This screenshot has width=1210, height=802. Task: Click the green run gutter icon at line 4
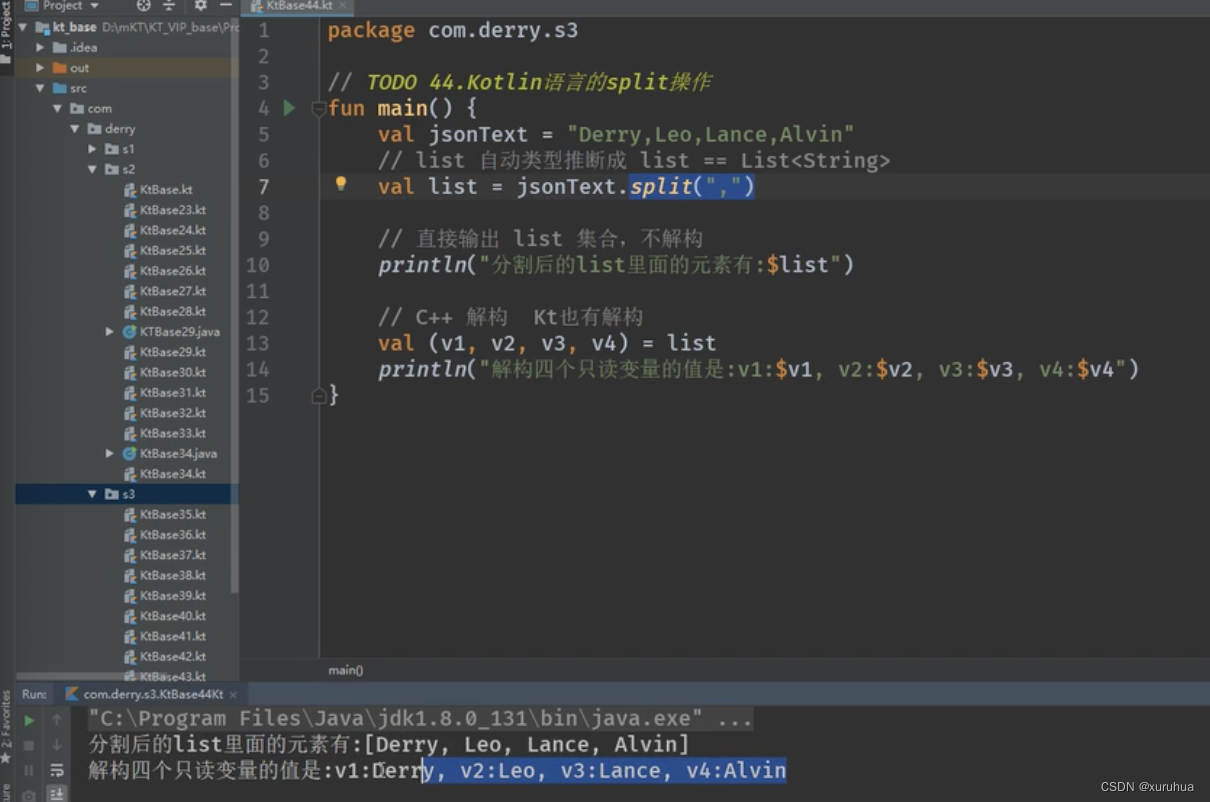(x=290, y=108)
